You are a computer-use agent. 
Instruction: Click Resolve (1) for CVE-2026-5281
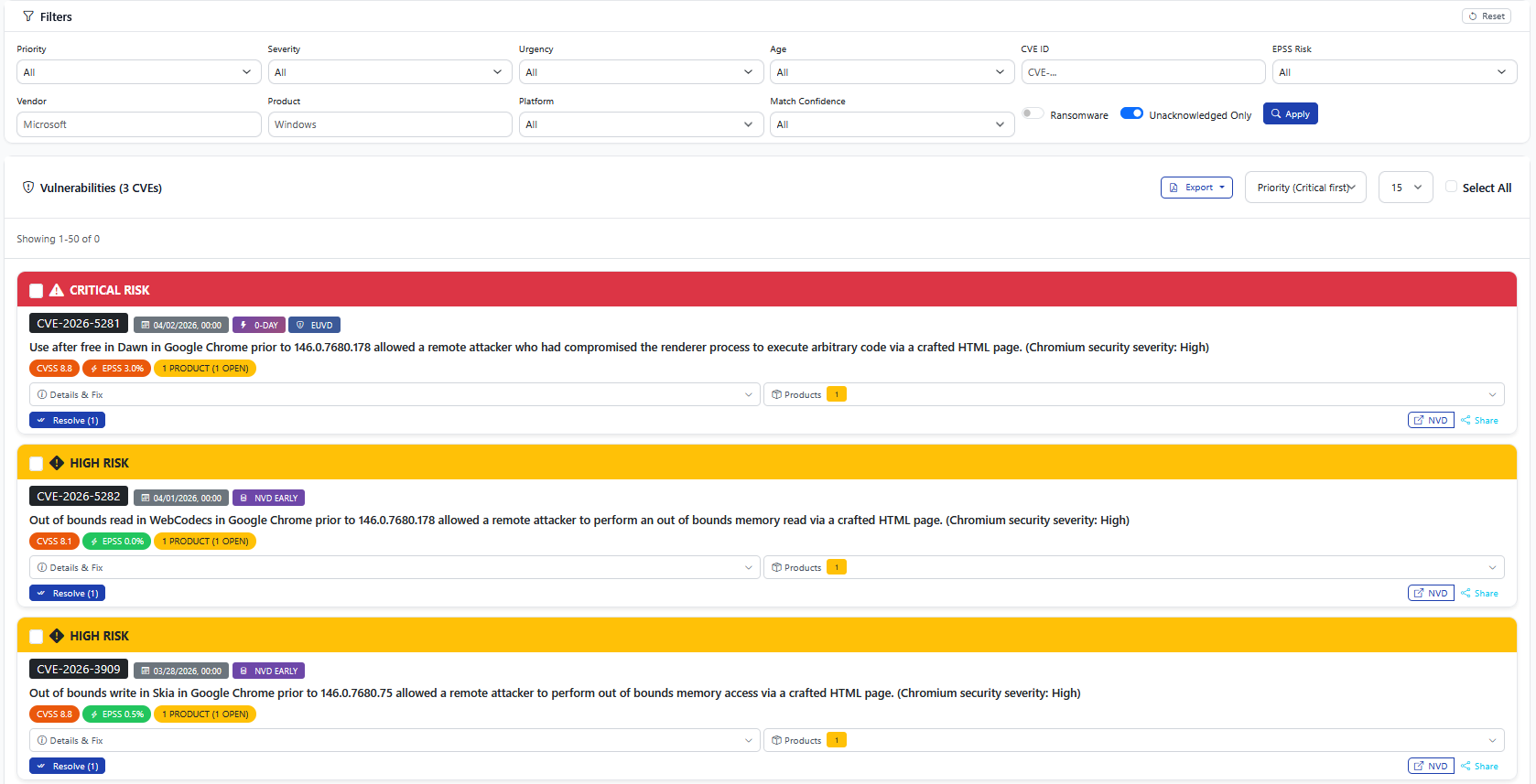[x=67, y=421]
